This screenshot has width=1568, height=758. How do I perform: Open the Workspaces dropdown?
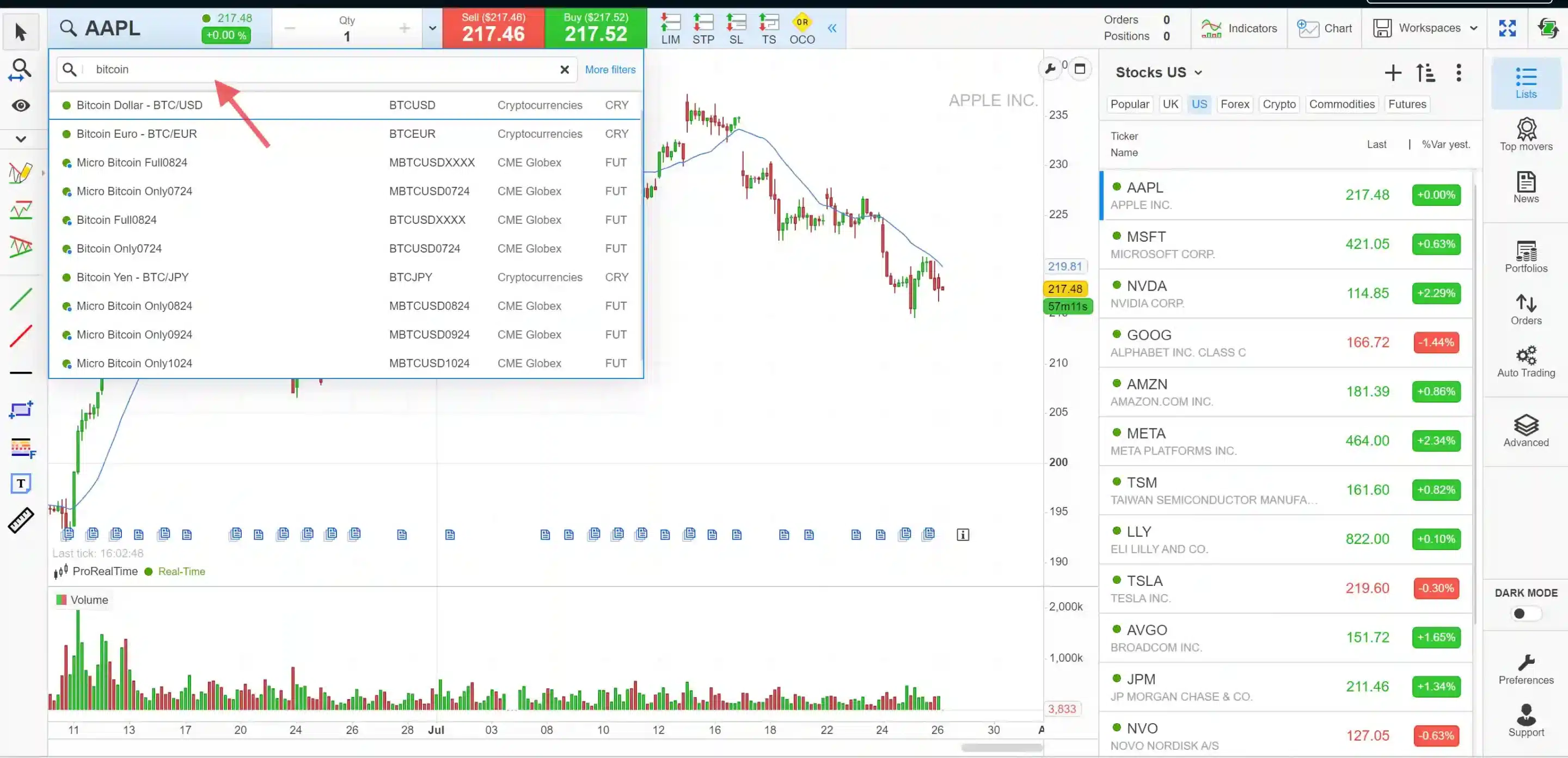tap(1425, 28)
